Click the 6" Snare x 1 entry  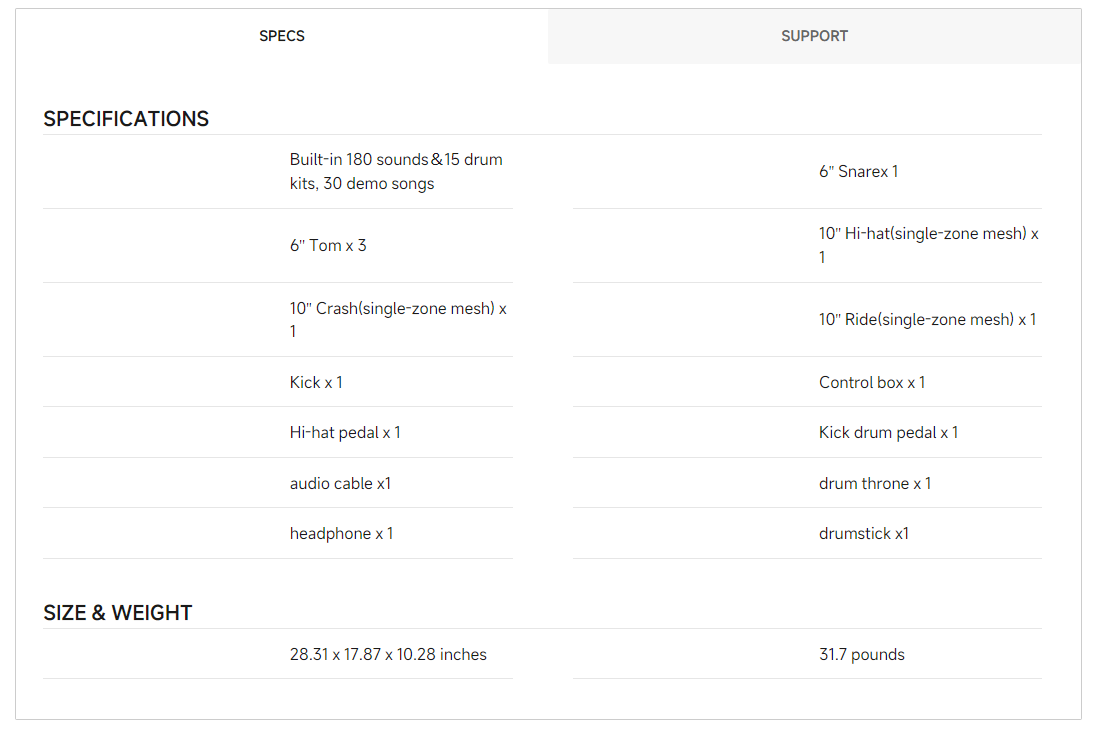coord(858,172)
